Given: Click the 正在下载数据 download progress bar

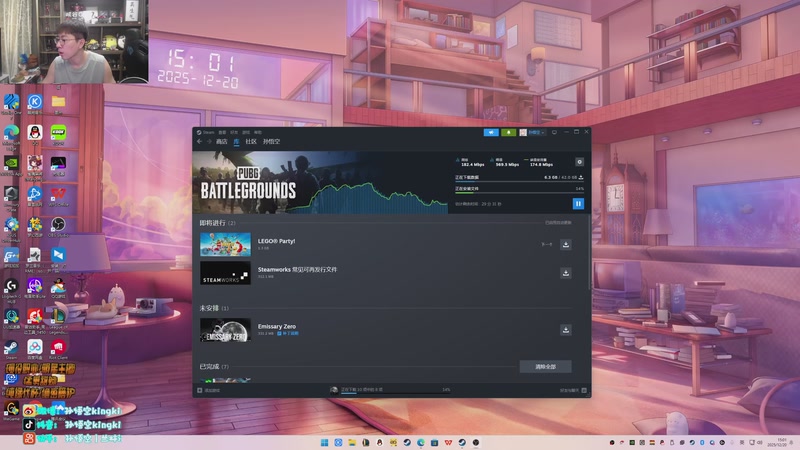Looking at the screenshot, I should click(x=519, y=182).
